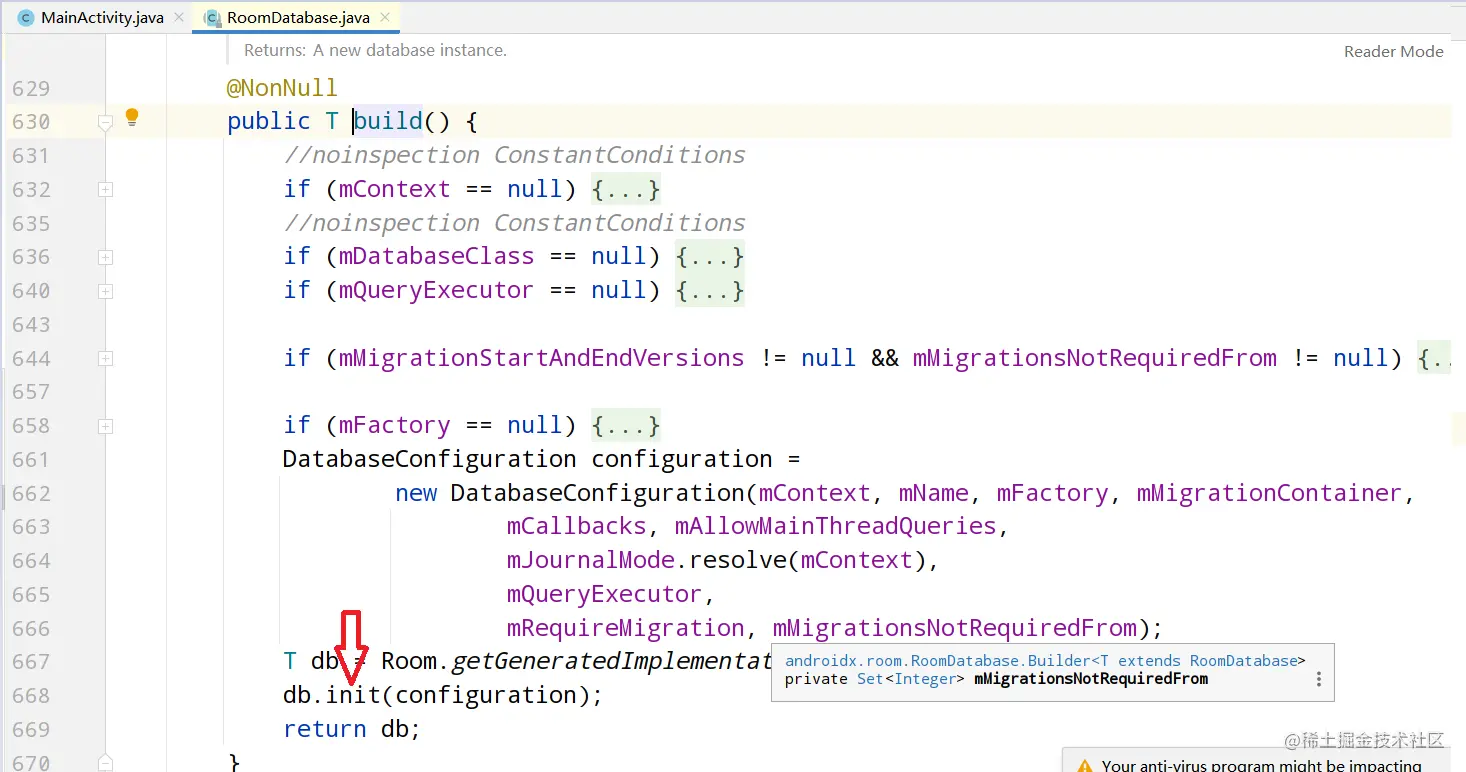Screen dimensions: 1466x772
Task: Click Set type link in tooltip
Action: (870, 679)
